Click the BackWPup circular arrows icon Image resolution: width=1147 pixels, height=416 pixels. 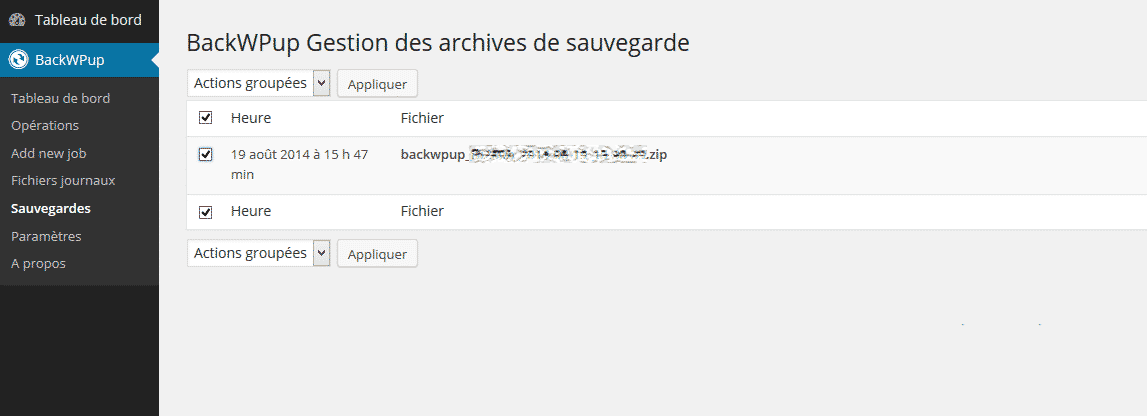click(x=18, y=60)
